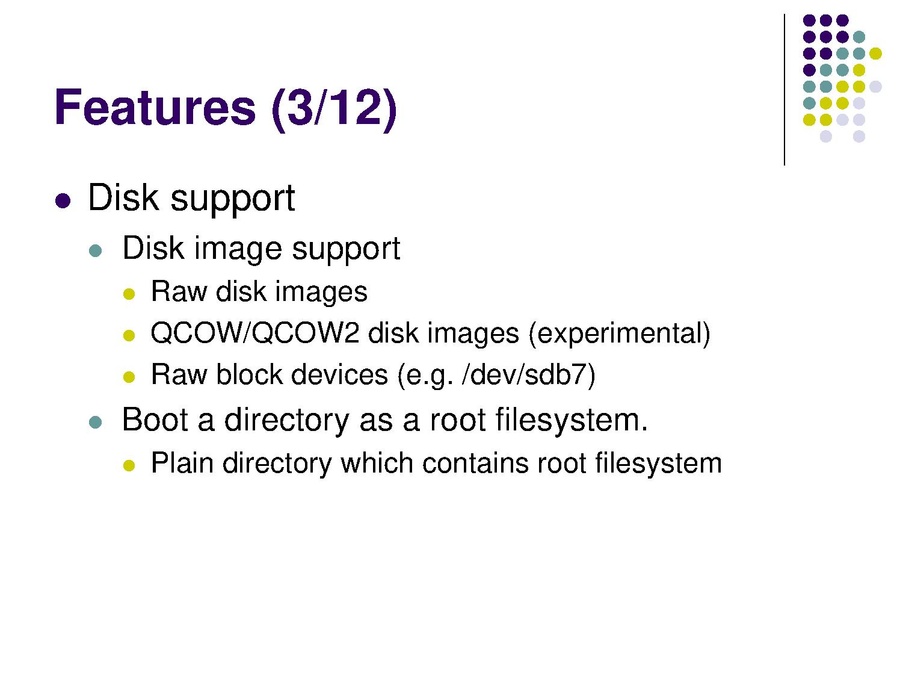Viewport: 900px width, 676px height.
Task: Click the teal bullet beside "Disk image support"
Action: (x=96, y=250)
